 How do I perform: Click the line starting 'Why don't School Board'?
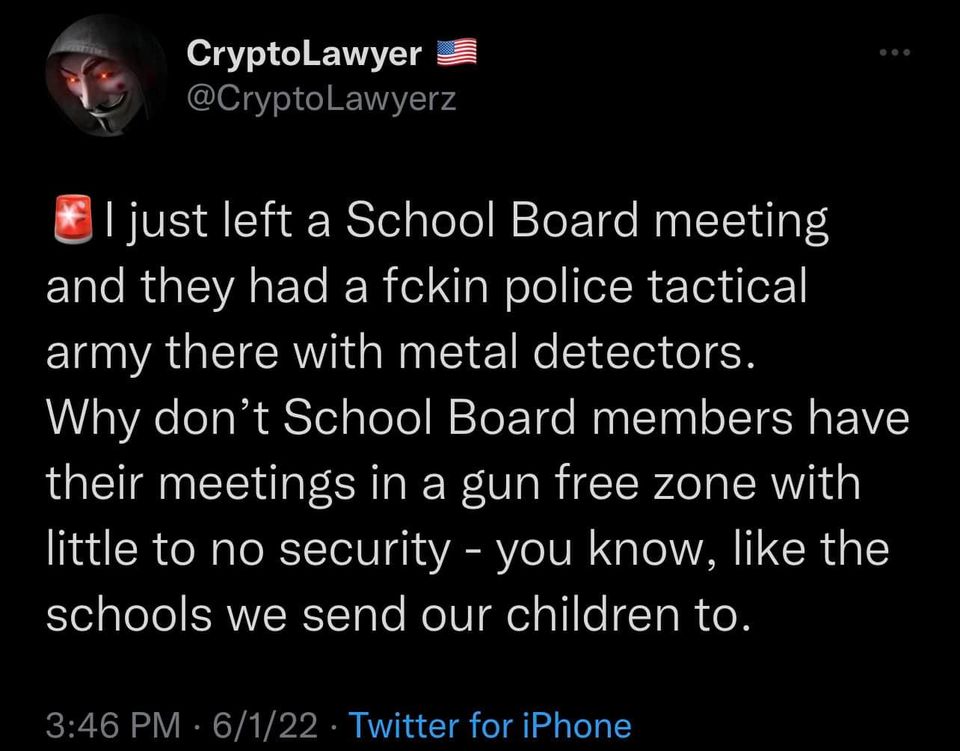tap(477, 419)
